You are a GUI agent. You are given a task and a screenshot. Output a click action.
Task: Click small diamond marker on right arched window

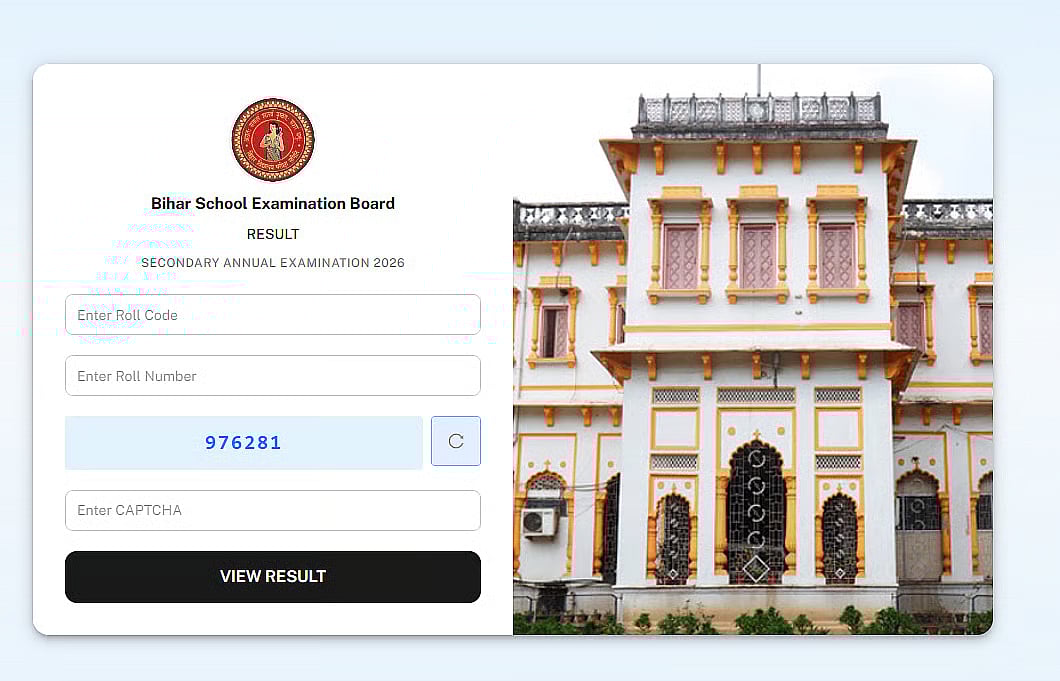(840, 573)
